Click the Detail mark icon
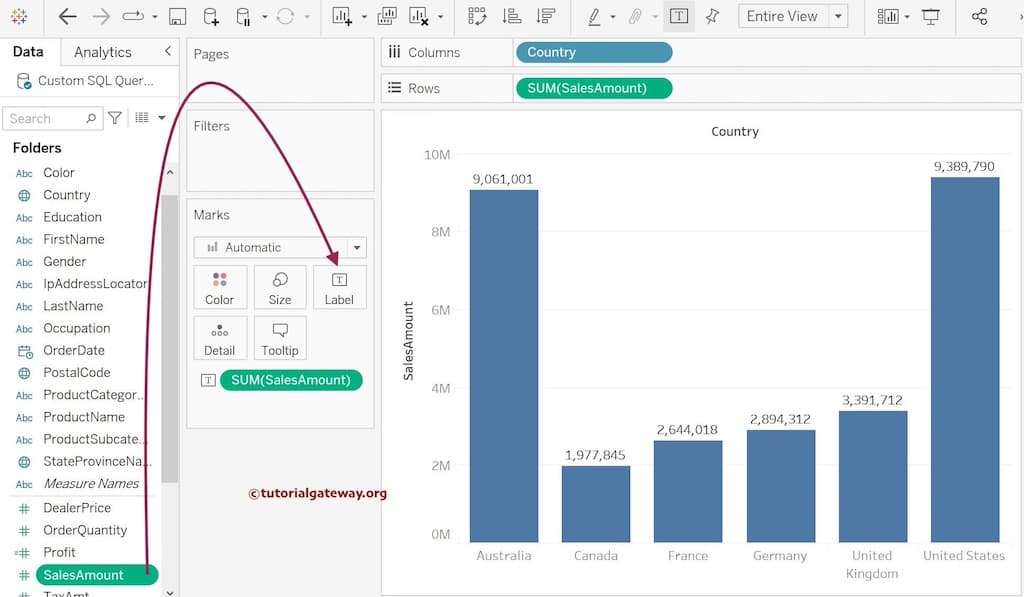 tap(220, 337)
